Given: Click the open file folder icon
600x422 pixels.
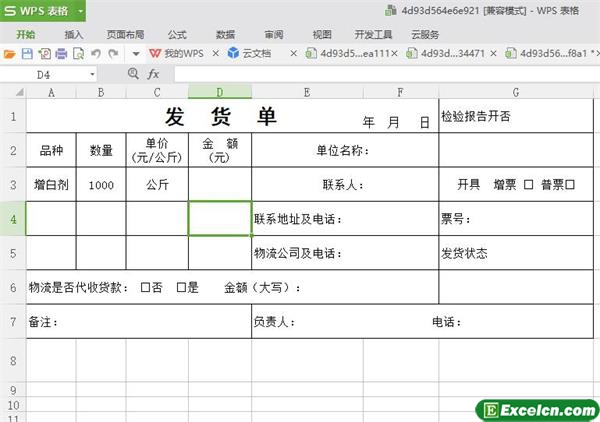Looking at the screenshot, I should 9,54.
